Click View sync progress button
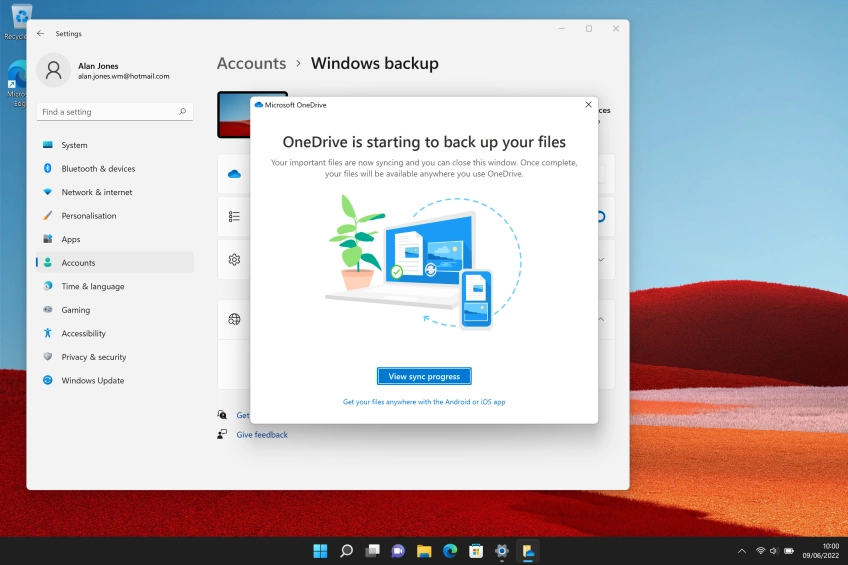The height and width of the screenshot is (565, 848). point(424,376)
